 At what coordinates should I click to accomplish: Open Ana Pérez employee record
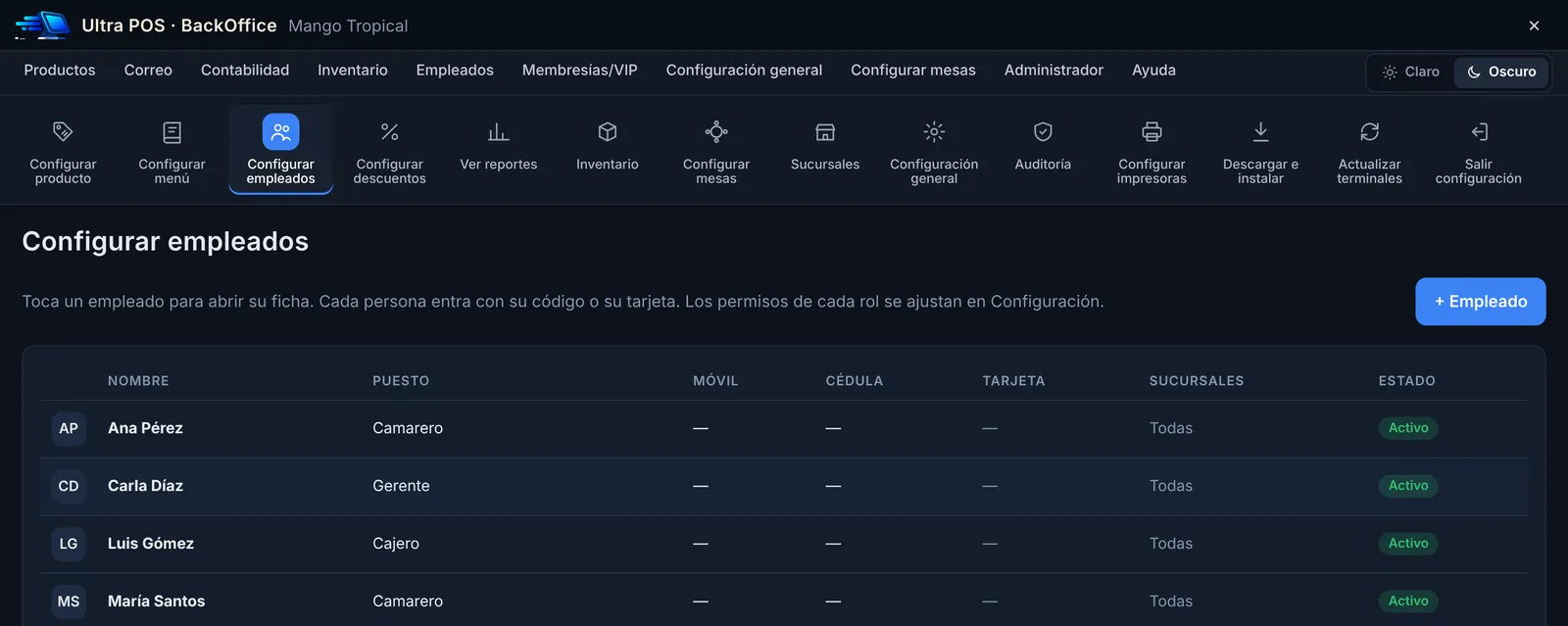[784, 428]
